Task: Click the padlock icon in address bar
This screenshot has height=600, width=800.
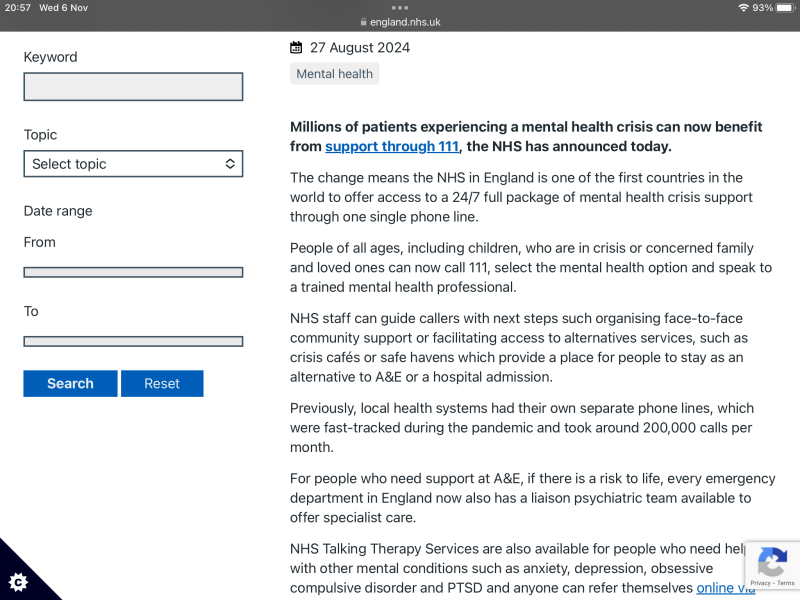Action: [x=363, y=22]
